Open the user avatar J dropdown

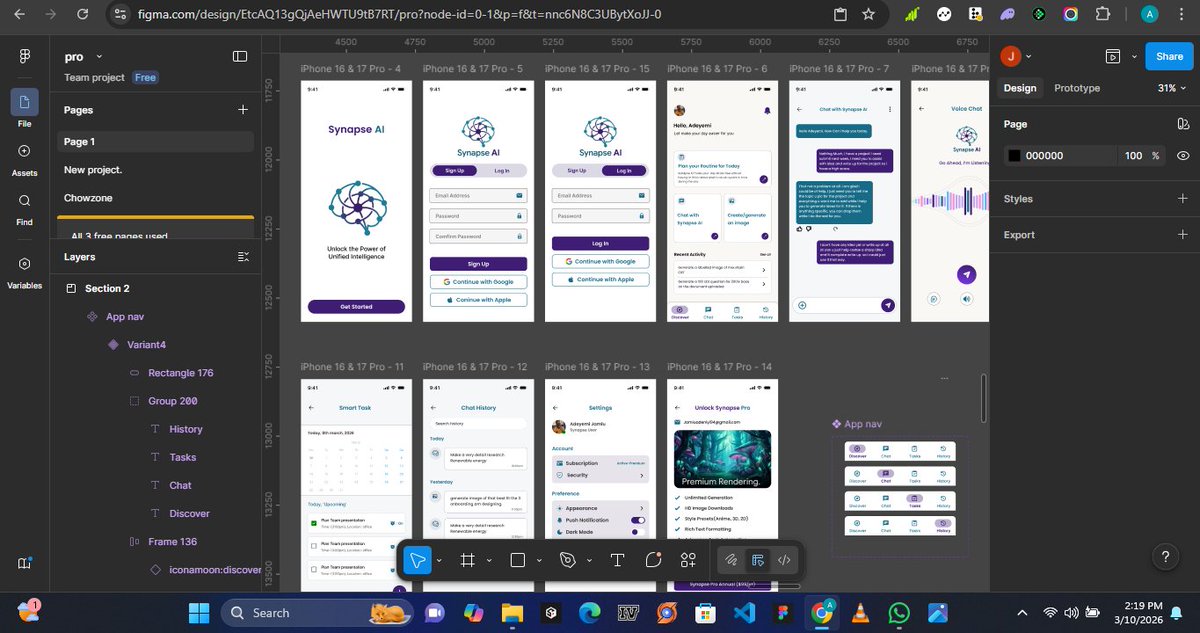point(1018,57)
